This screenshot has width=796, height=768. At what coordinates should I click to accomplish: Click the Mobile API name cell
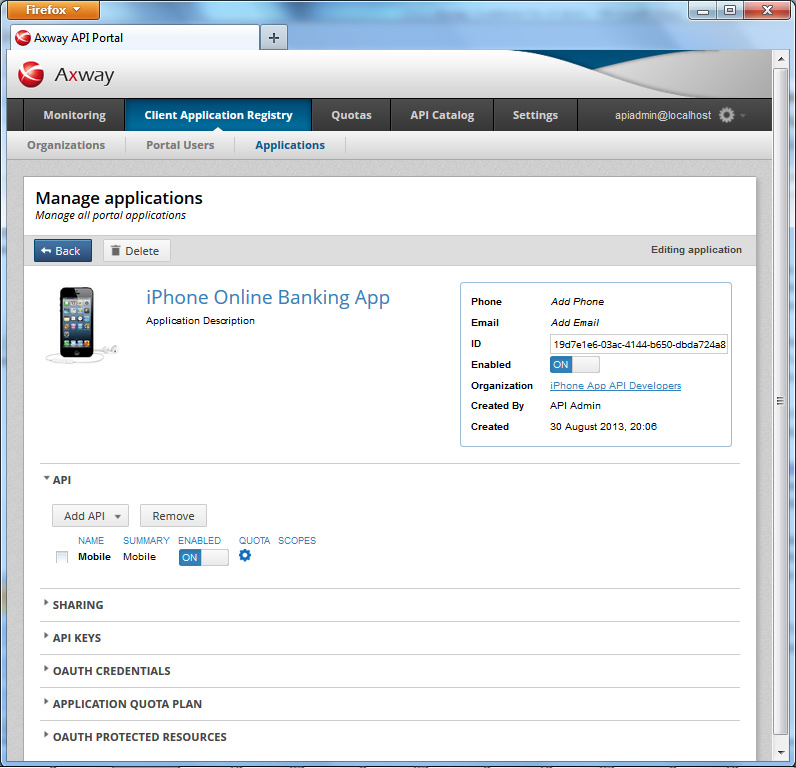[x=94, y=557]
